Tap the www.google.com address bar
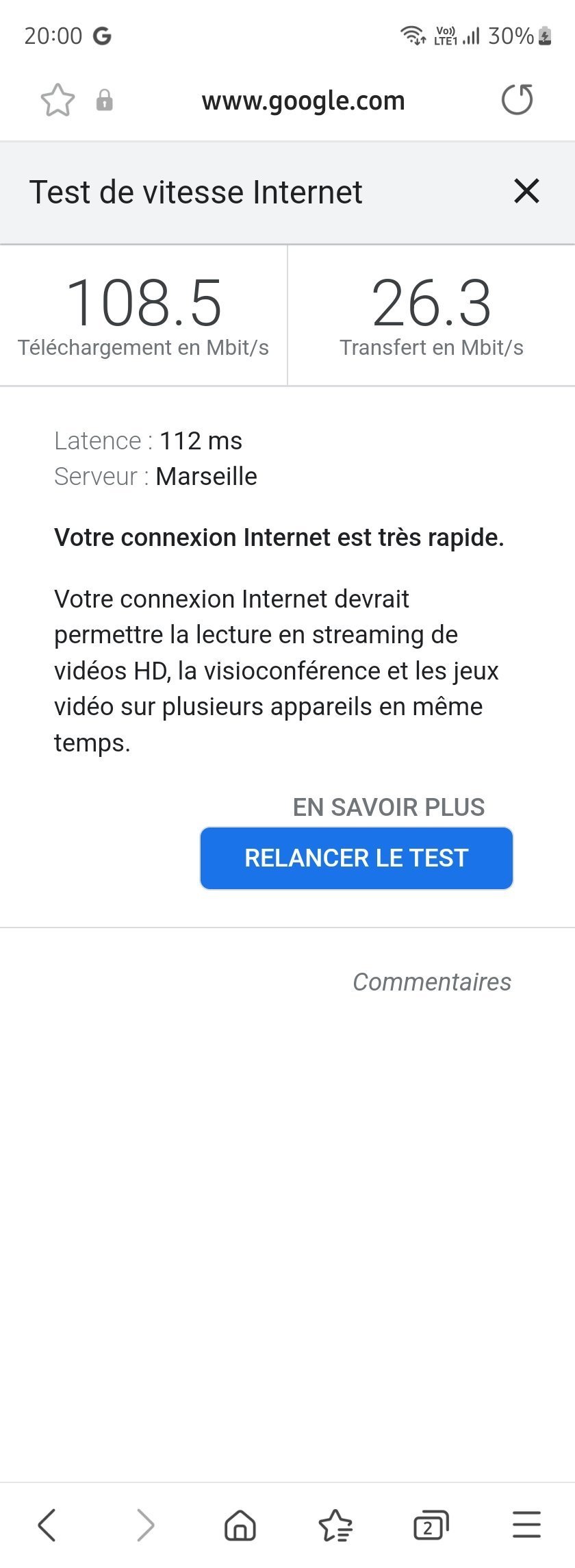The width and height of the screenshot is (575, 1568). click(x=303, y=101)
